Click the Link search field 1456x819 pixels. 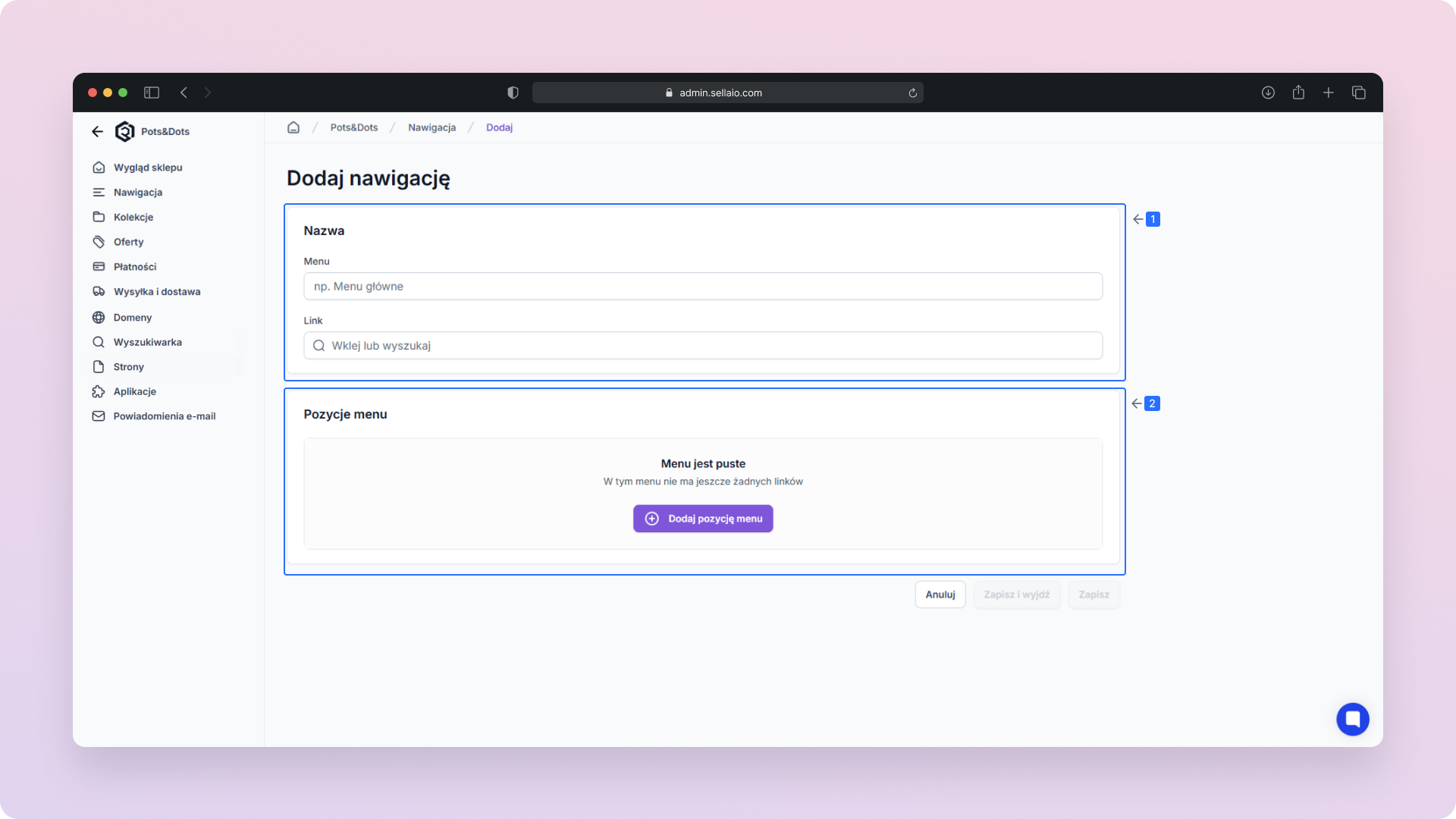(703, 346)
